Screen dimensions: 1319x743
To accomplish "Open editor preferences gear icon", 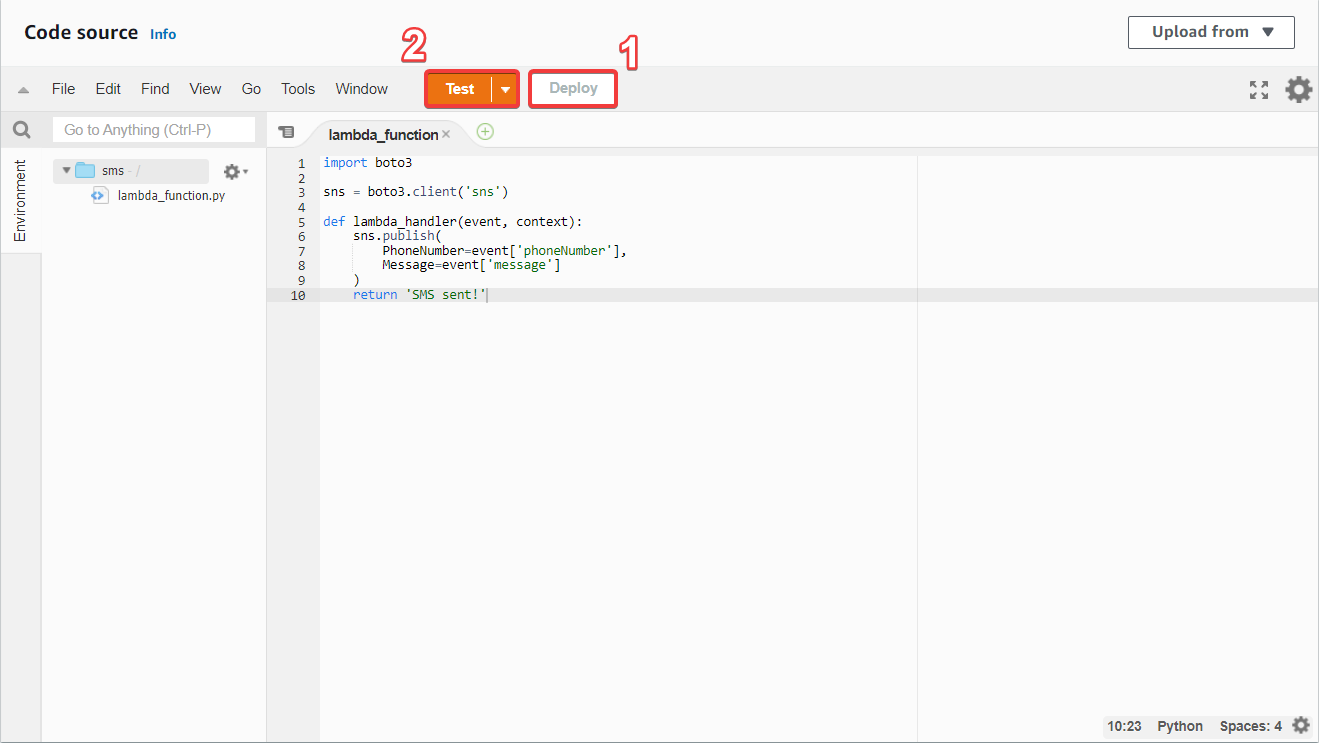I will 1298,89.
